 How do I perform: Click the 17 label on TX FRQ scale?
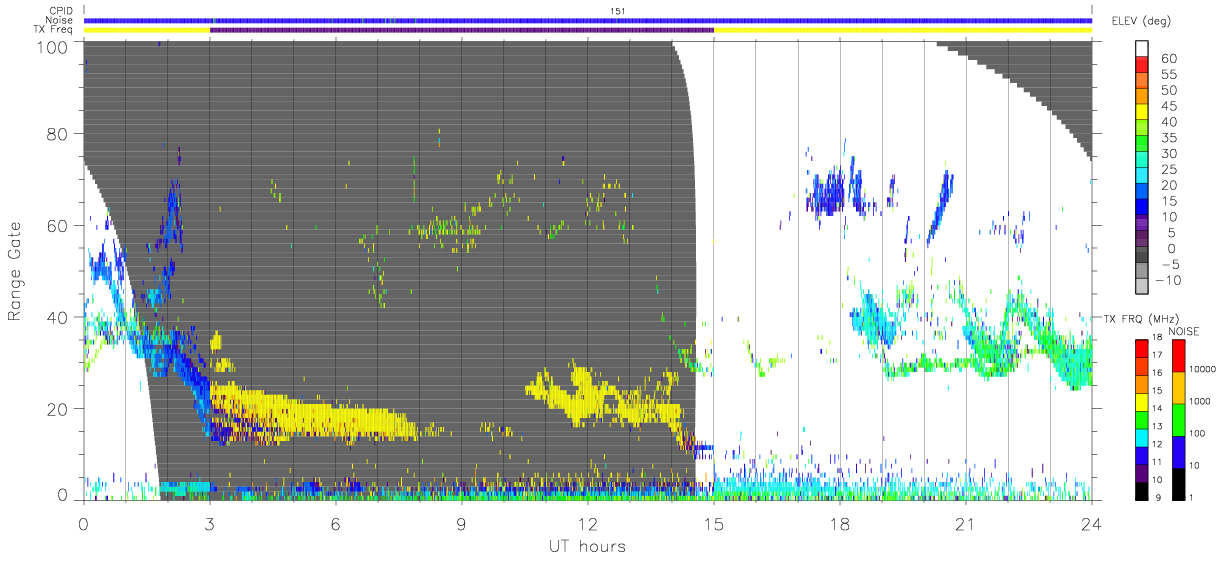(1158, 355)
